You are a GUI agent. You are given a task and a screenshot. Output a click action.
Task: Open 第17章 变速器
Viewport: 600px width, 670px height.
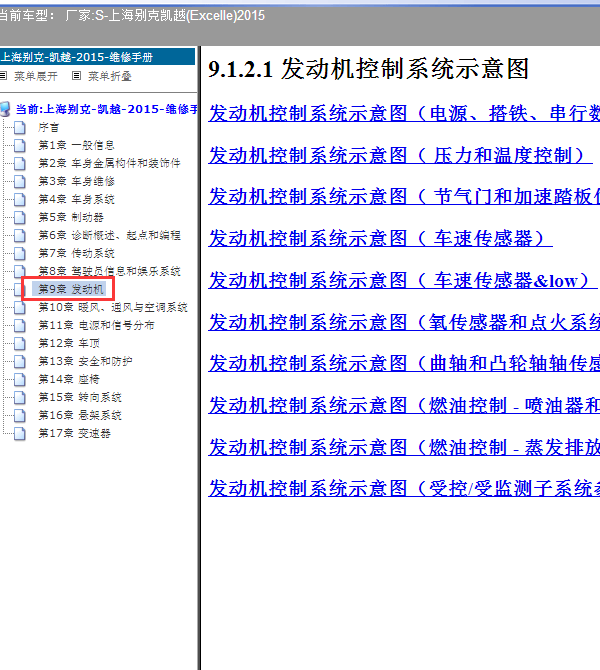(74, 433)
